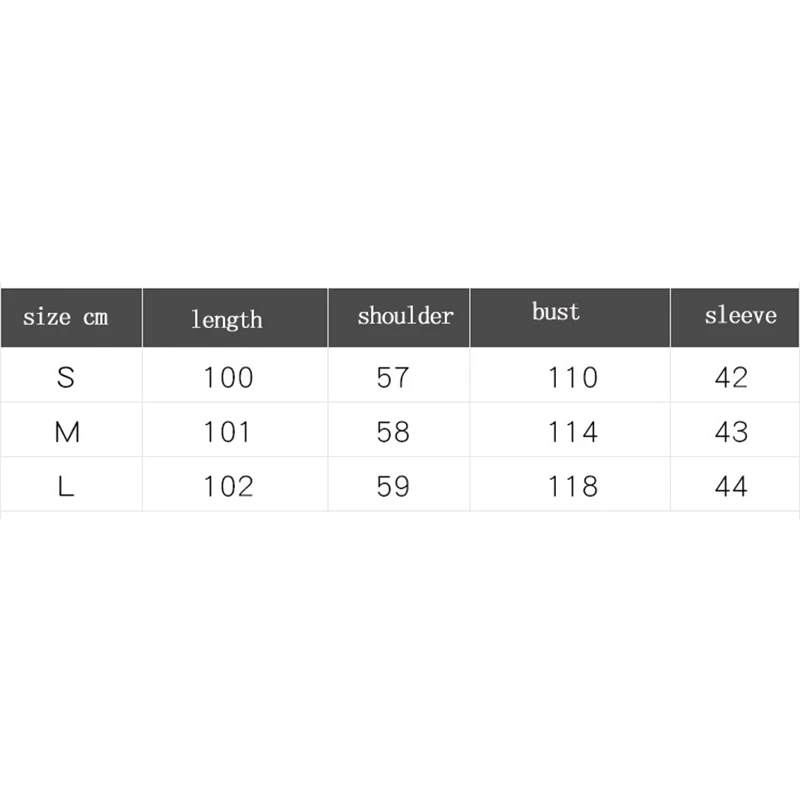
Task: Select the sleeve value 42
Action: [731, 378]
